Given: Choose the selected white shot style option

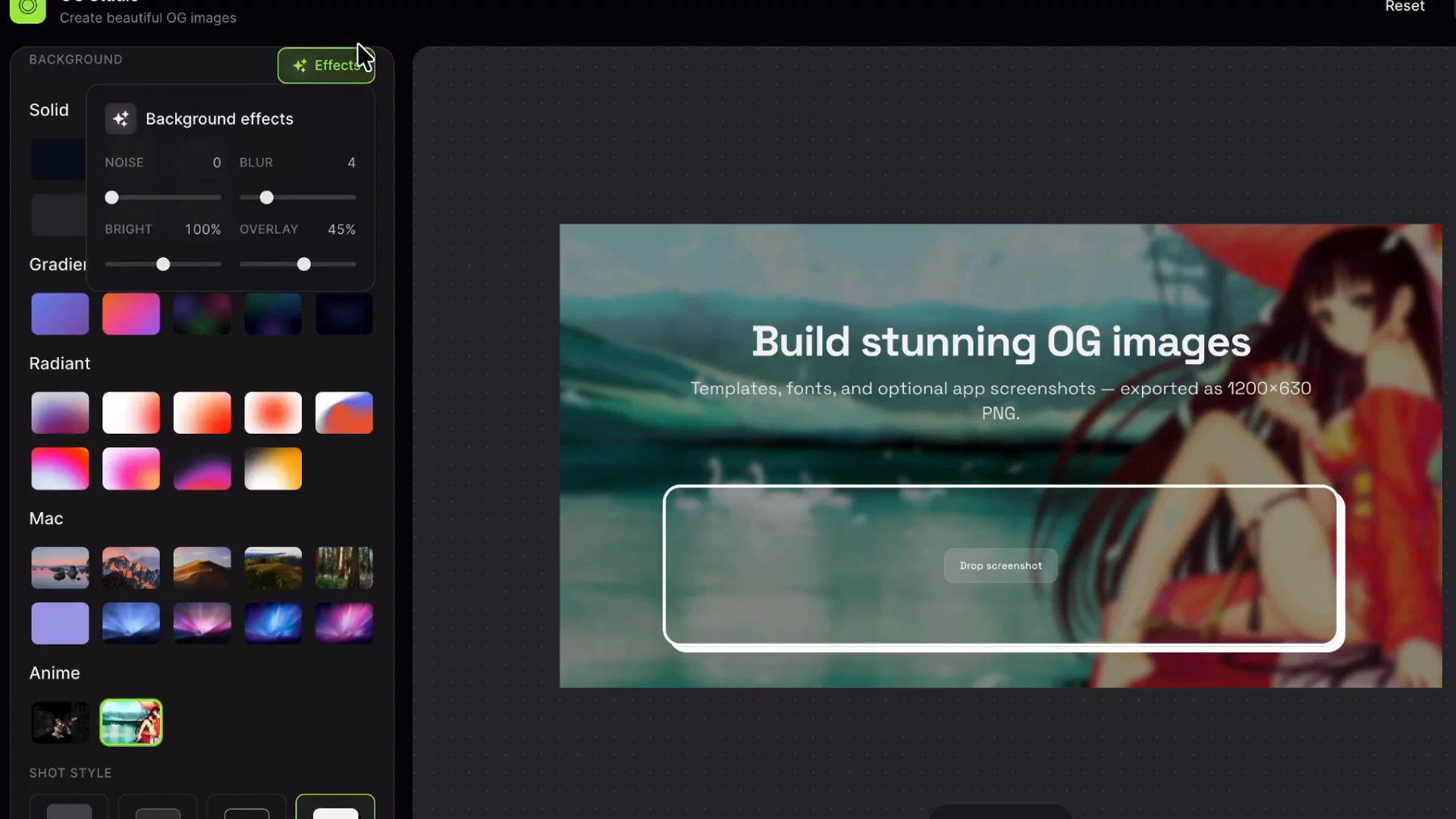Looking at the screenshot, I should click(x=335, y=808).
